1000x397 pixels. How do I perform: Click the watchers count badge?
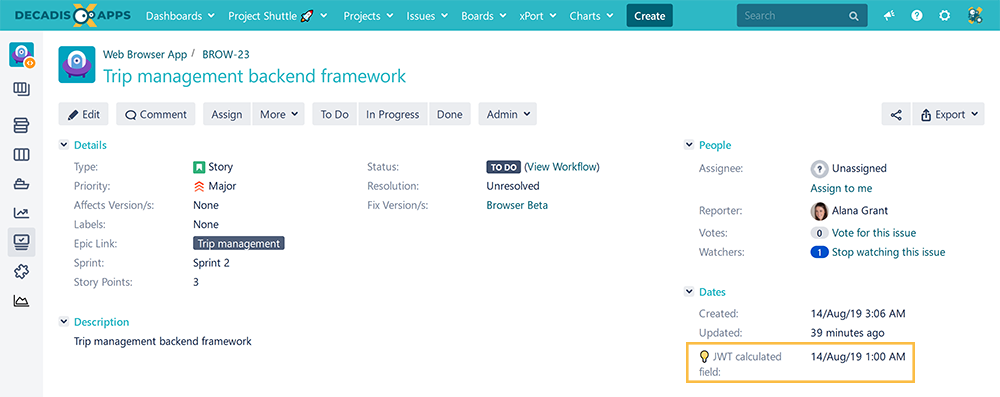pos(819,252)
